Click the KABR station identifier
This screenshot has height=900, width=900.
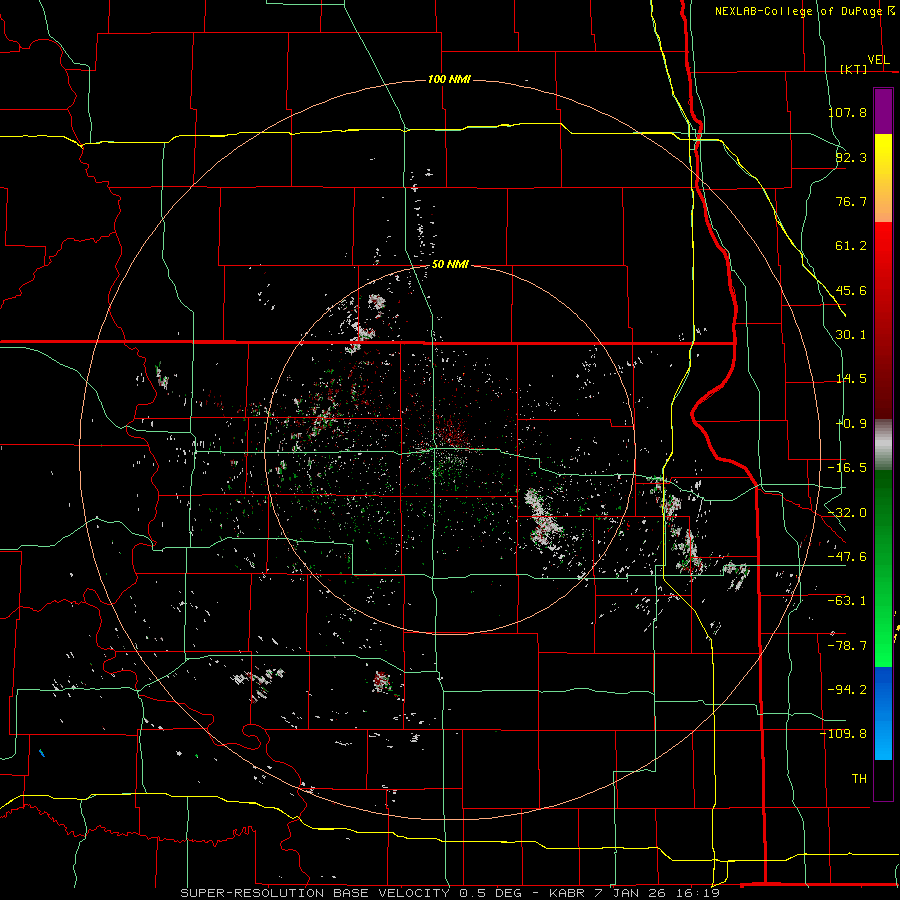pyautogui.click(x=568, y=893)
